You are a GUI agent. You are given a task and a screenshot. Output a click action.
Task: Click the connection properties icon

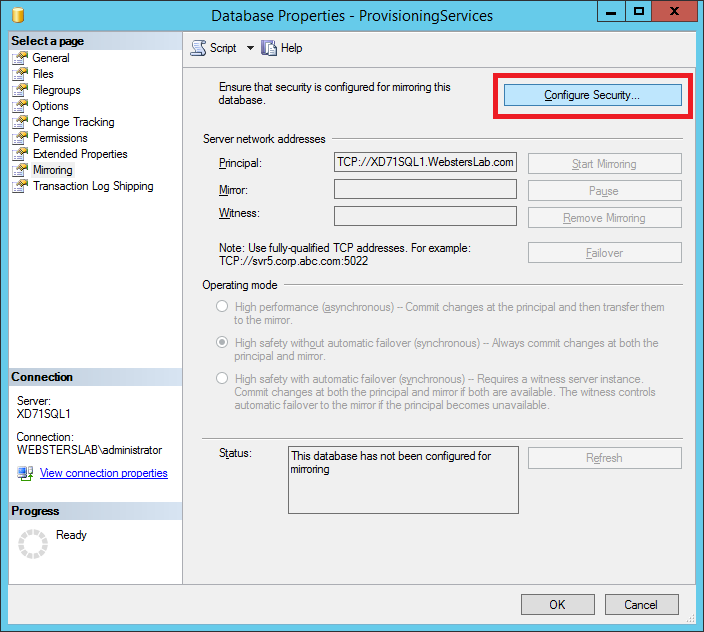pos(25,473)
